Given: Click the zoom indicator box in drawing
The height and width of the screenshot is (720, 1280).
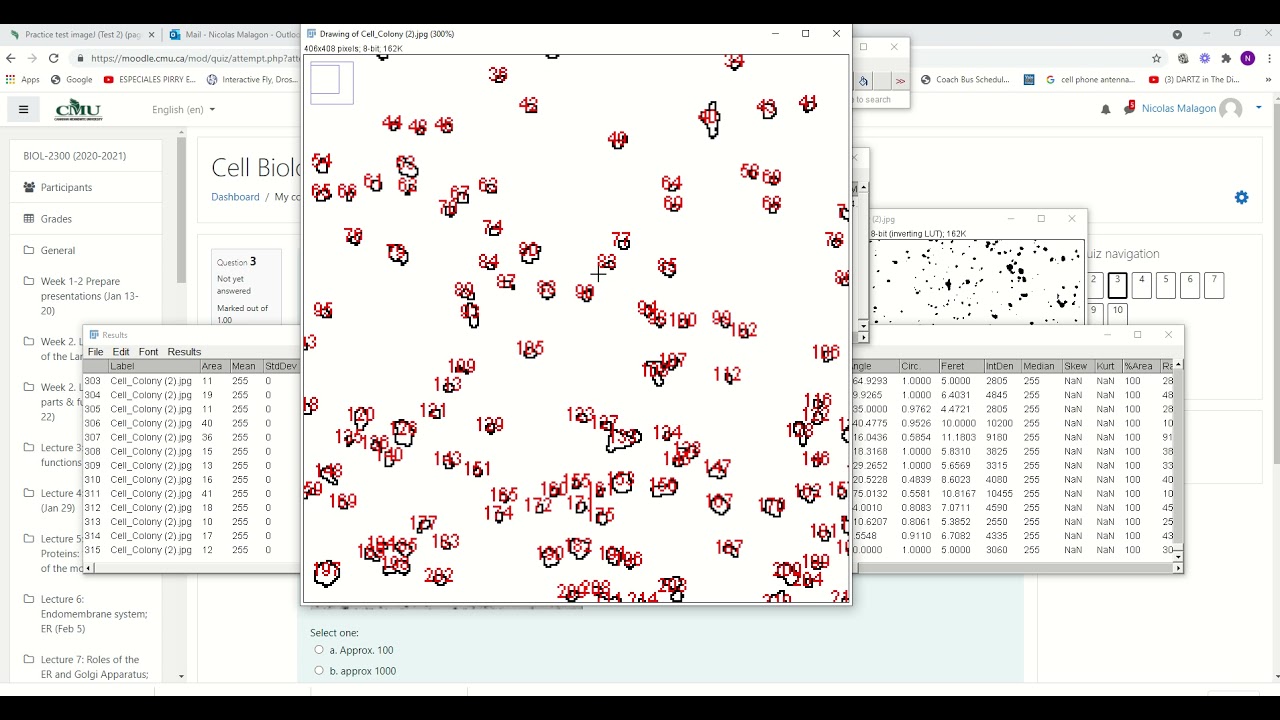Looking at the screenshot, I should coord(331,82).
